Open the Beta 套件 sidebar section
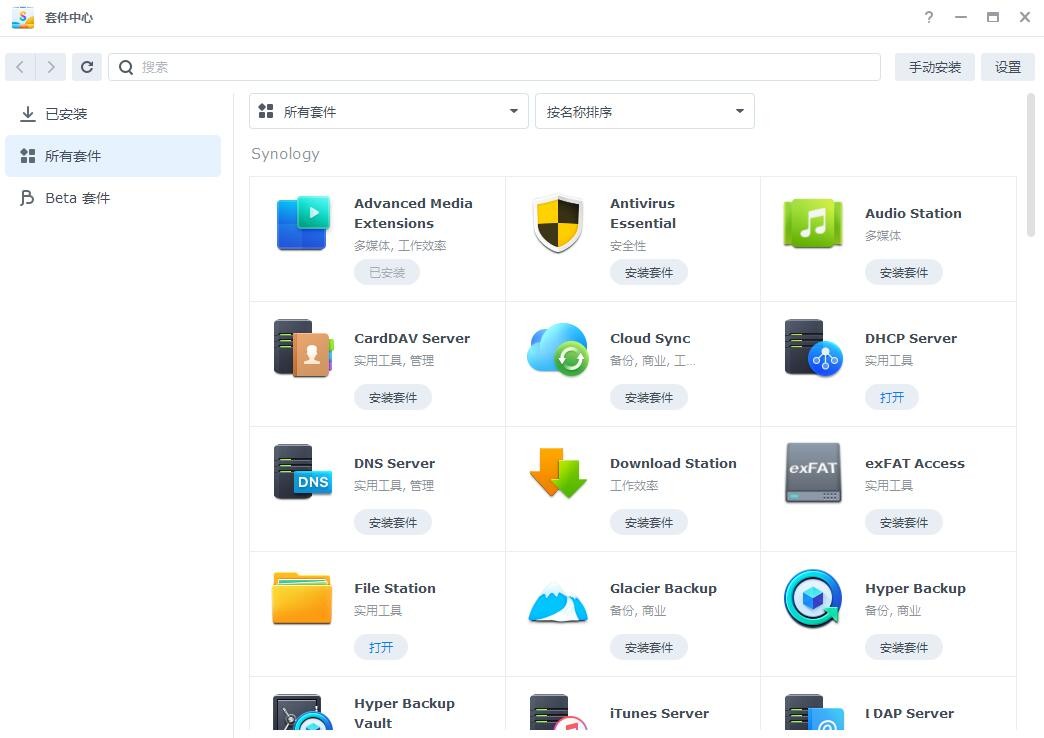This screenshot has height=738, width=1044. click(77, 198)
